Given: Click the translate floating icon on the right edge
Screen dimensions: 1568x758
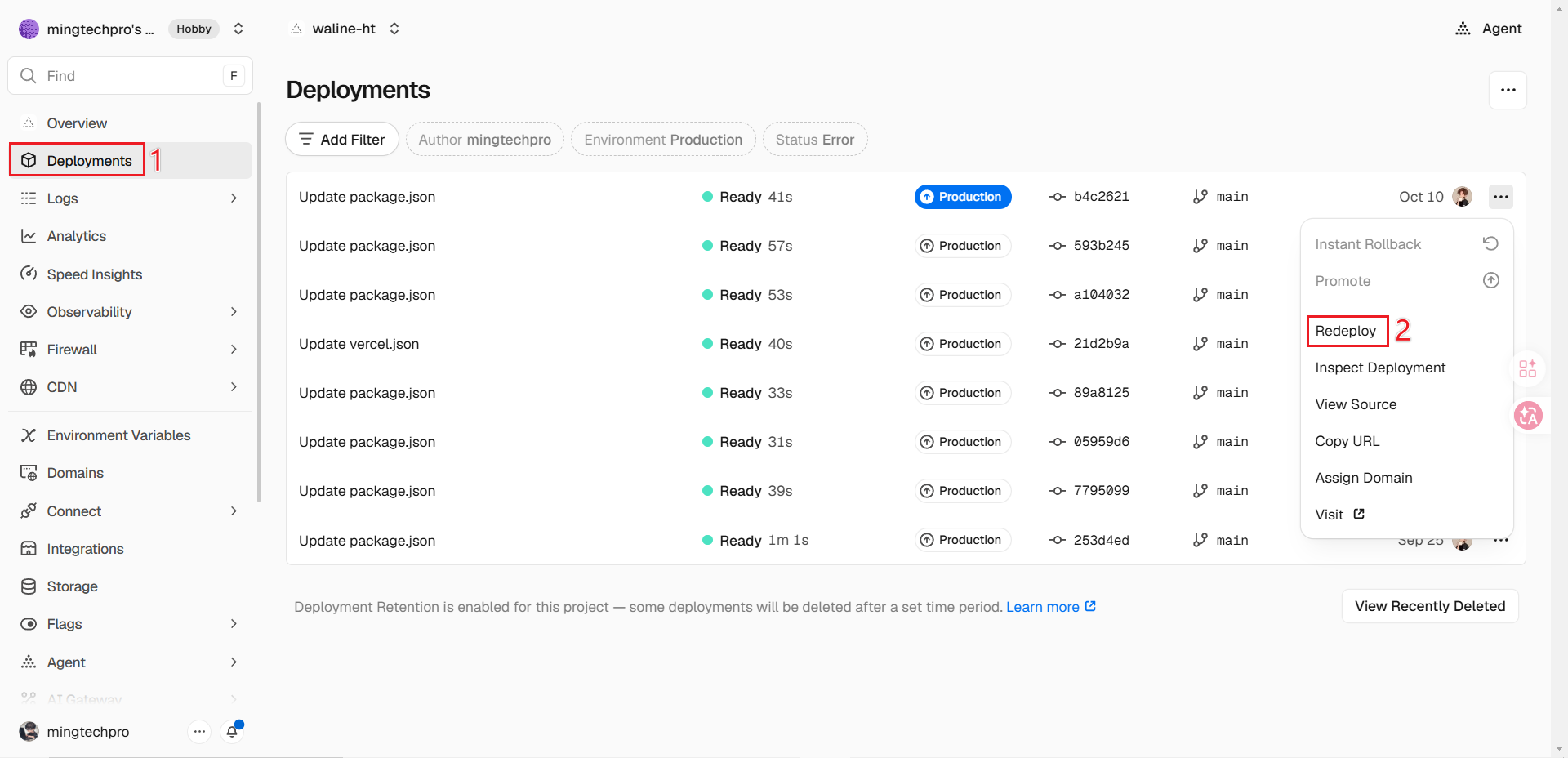Looking at the screenshot, I should (1528, 416).
